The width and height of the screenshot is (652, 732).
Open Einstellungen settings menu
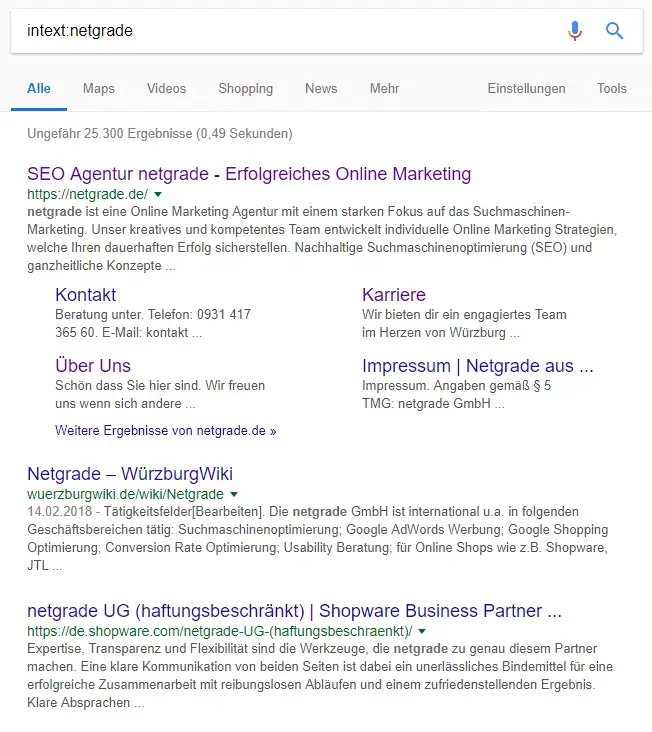click(x=526, y=89)
